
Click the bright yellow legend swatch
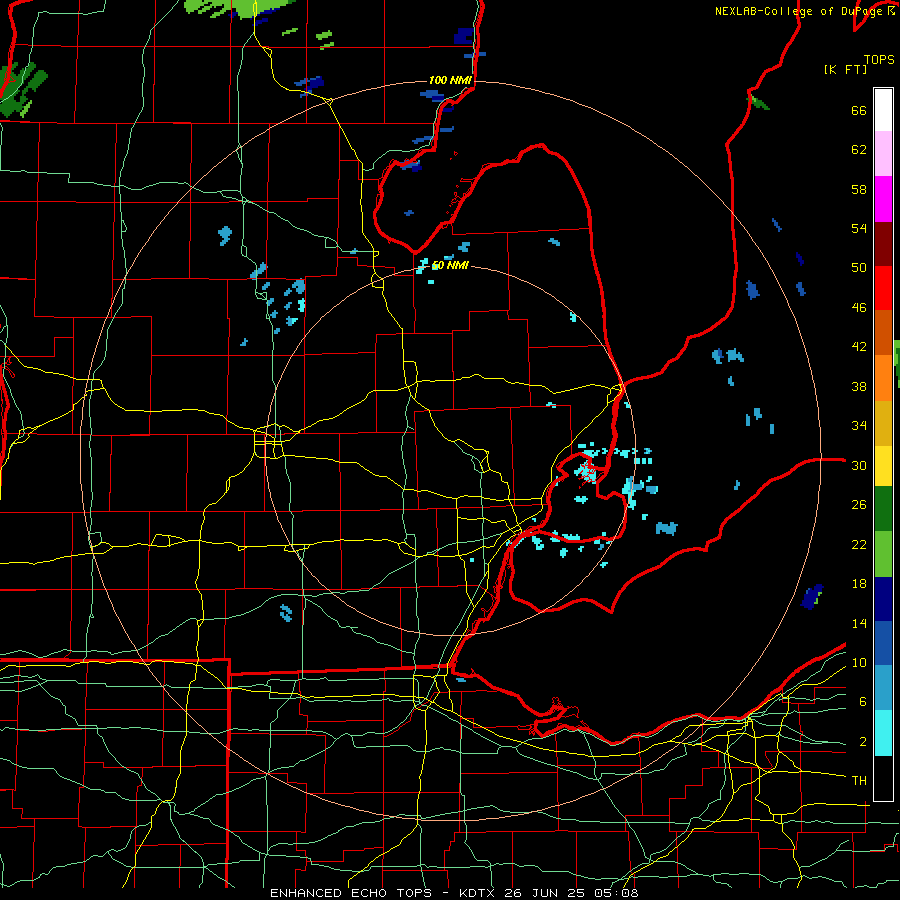883,466
